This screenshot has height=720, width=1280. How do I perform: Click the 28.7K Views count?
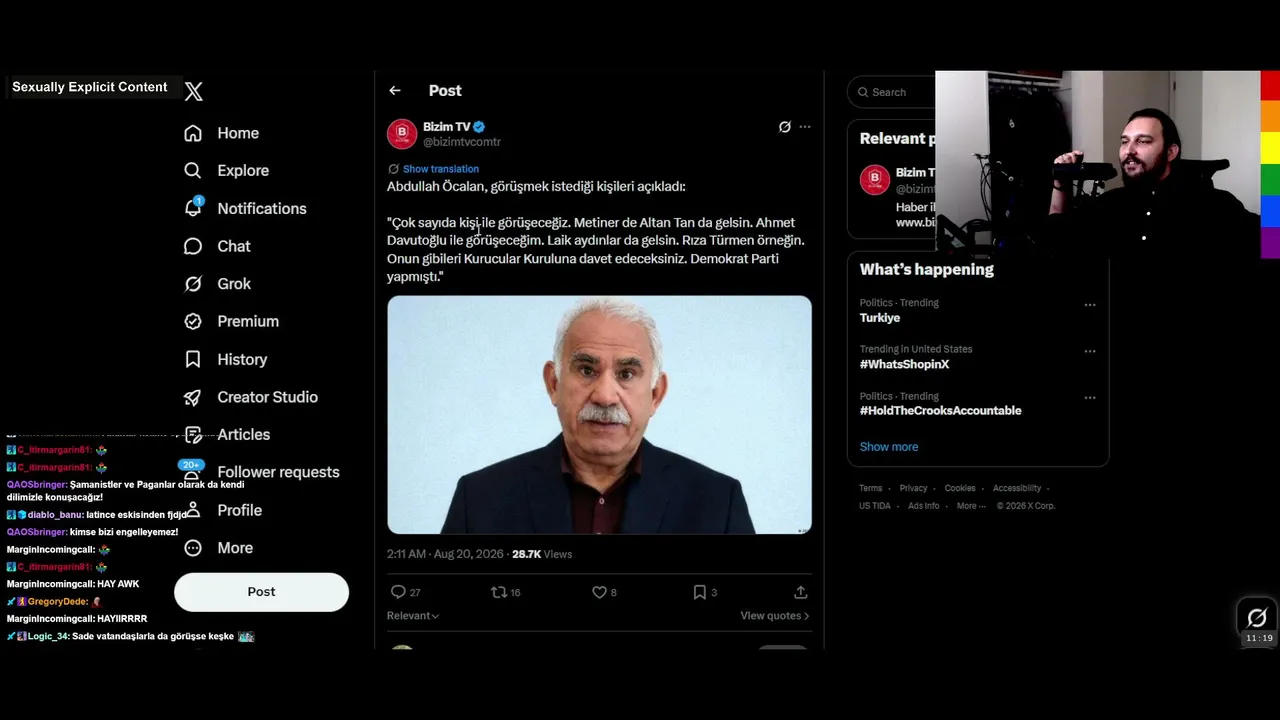click(542, 554)
